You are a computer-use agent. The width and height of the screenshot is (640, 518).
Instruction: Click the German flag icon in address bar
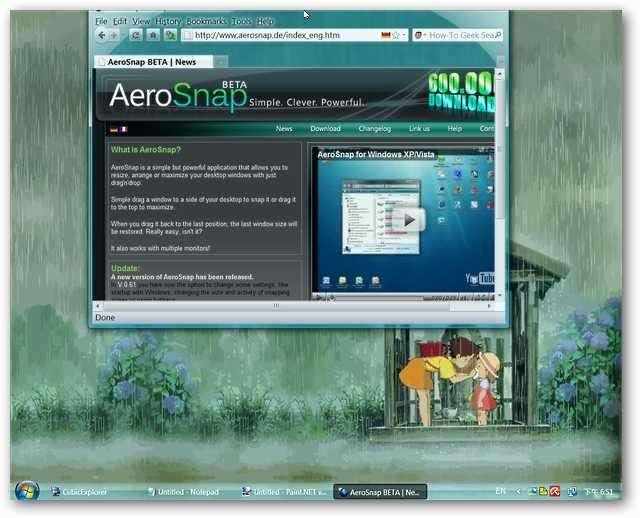385,36
